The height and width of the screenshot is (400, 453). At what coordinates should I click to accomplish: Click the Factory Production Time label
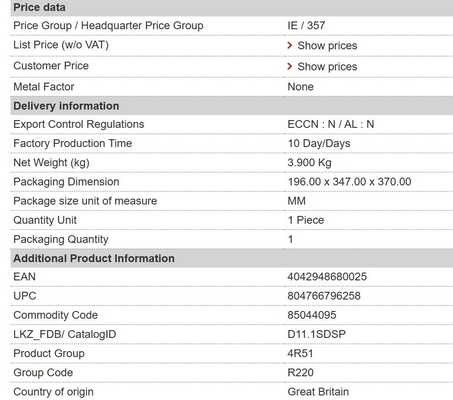click(73, 143)
